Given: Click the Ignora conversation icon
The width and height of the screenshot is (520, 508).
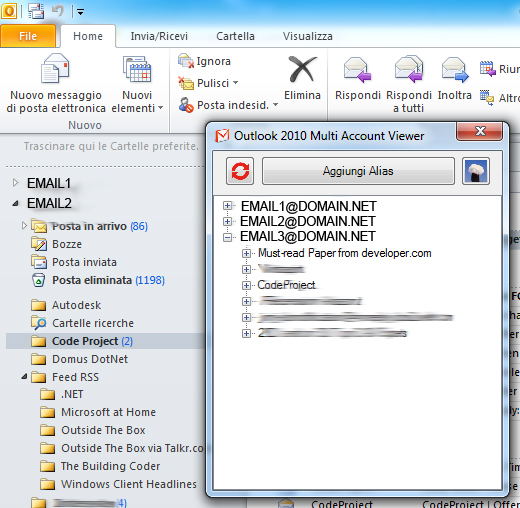Looking at the screenshot, I should [x=186, y=61].
